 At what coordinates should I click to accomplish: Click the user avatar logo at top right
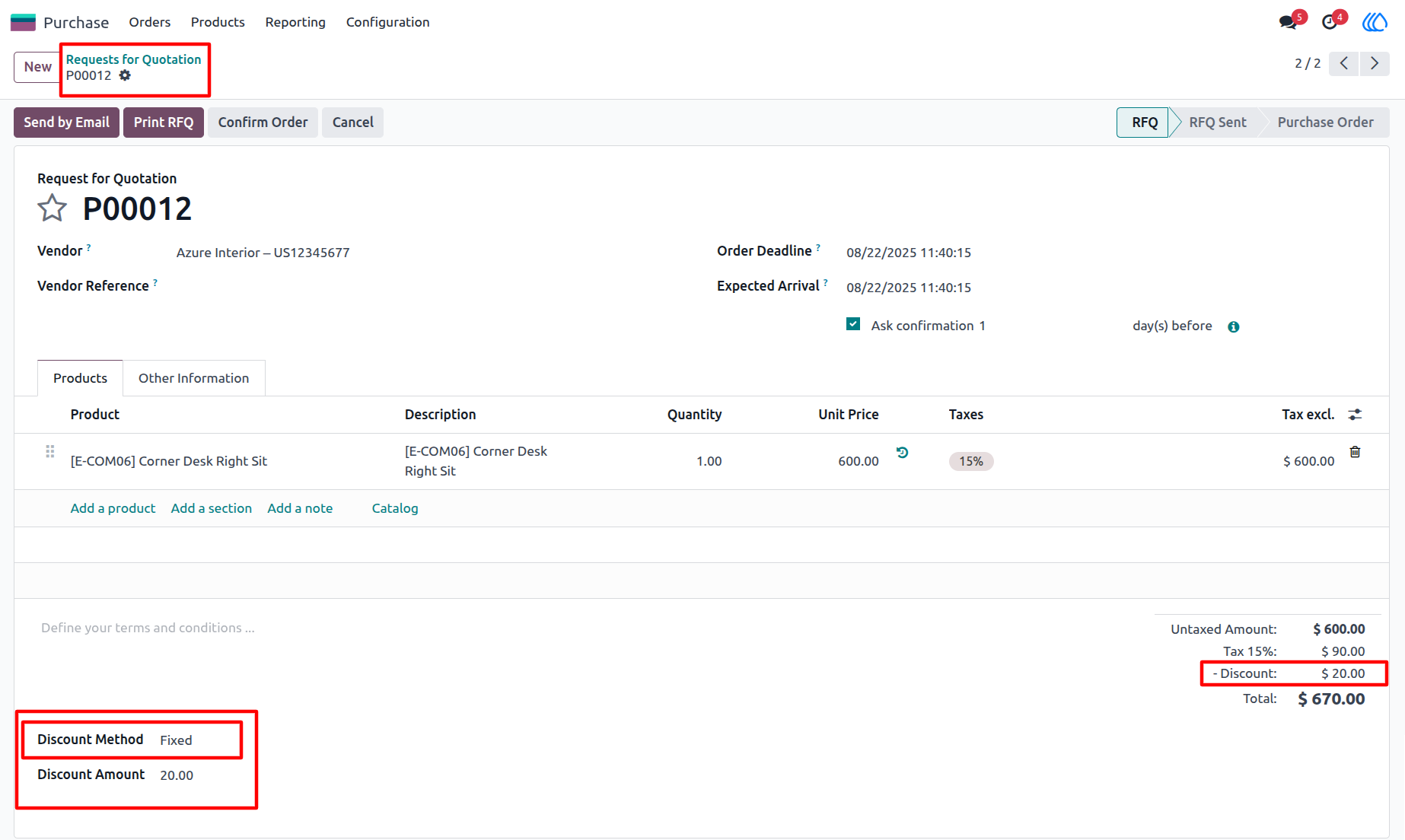click(1375, 22)
